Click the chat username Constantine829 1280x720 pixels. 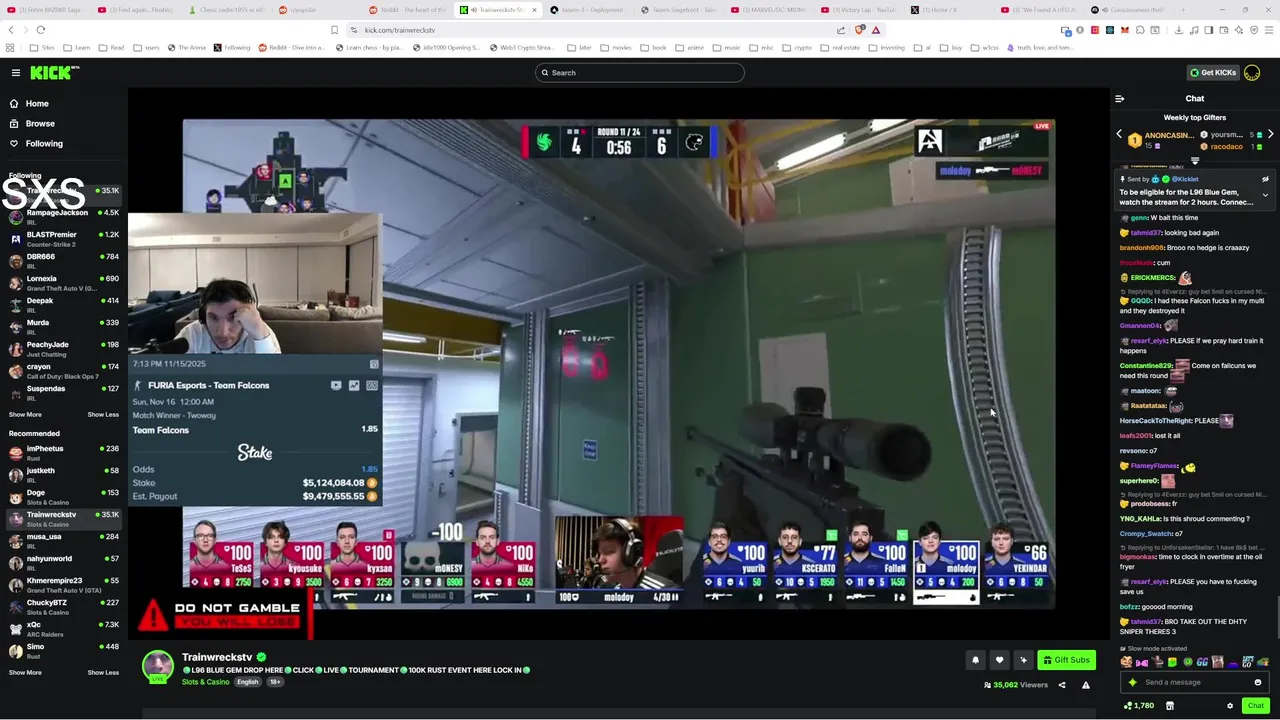[x=1145, y=366]
